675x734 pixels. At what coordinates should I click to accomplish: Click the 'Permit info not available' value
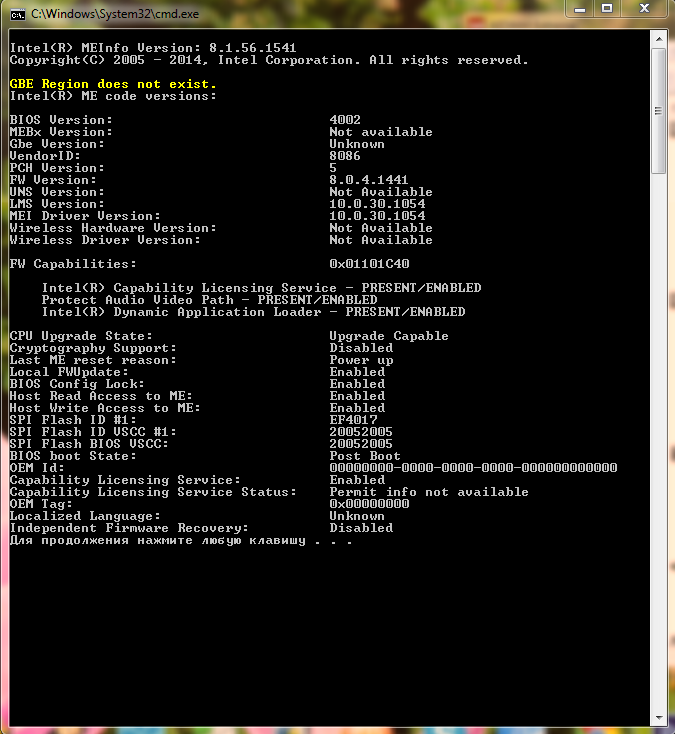coord(429,492)
